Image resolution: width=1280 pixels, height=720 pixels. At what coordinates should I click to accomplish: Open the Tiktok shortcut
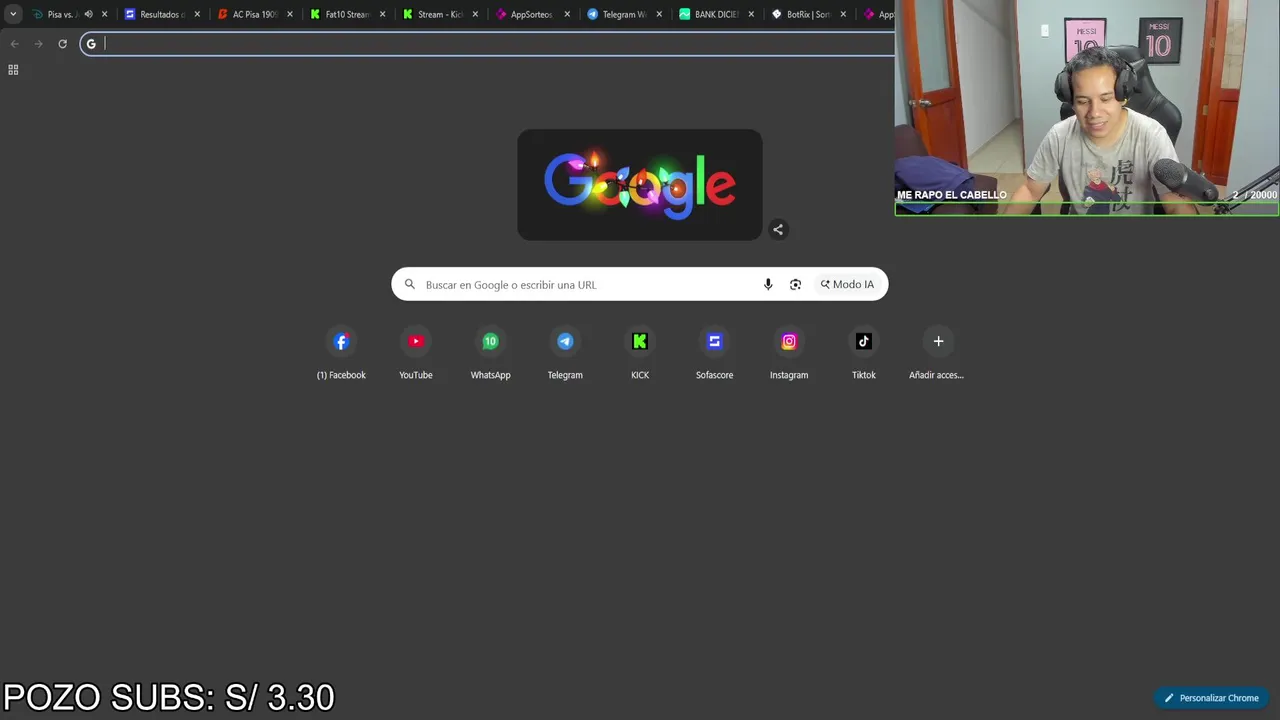864,354
